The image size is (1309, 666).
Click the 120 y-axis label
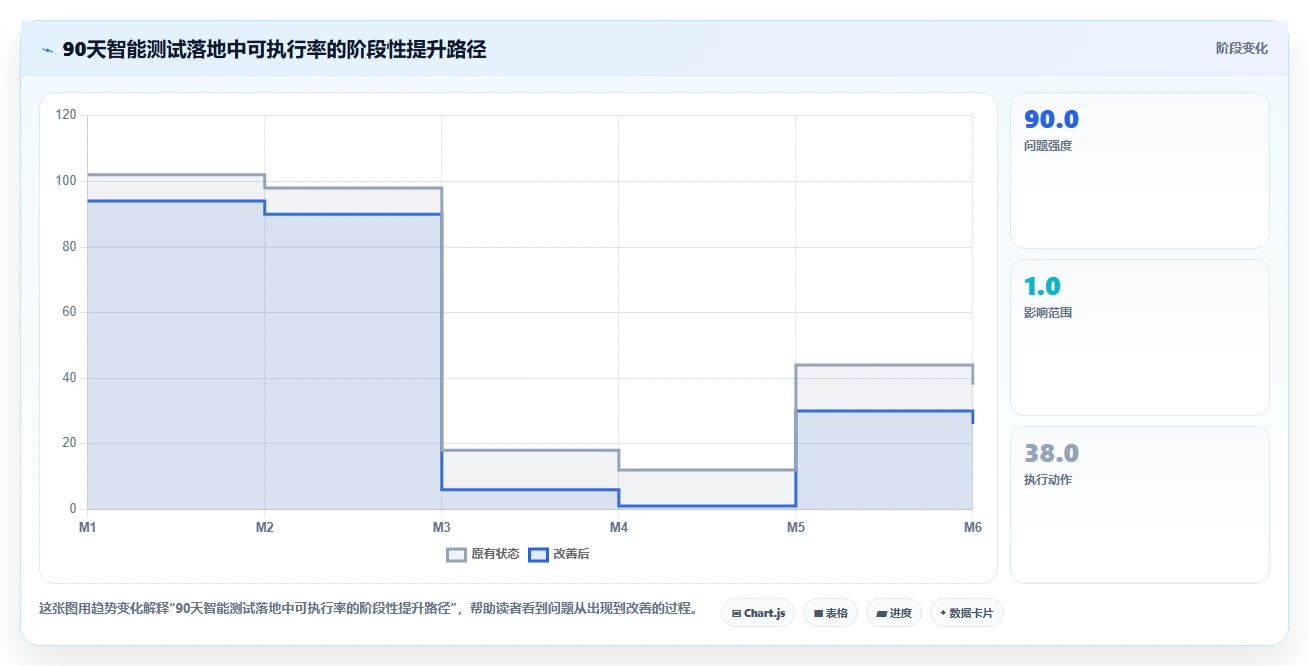click(x=66, y=115)
